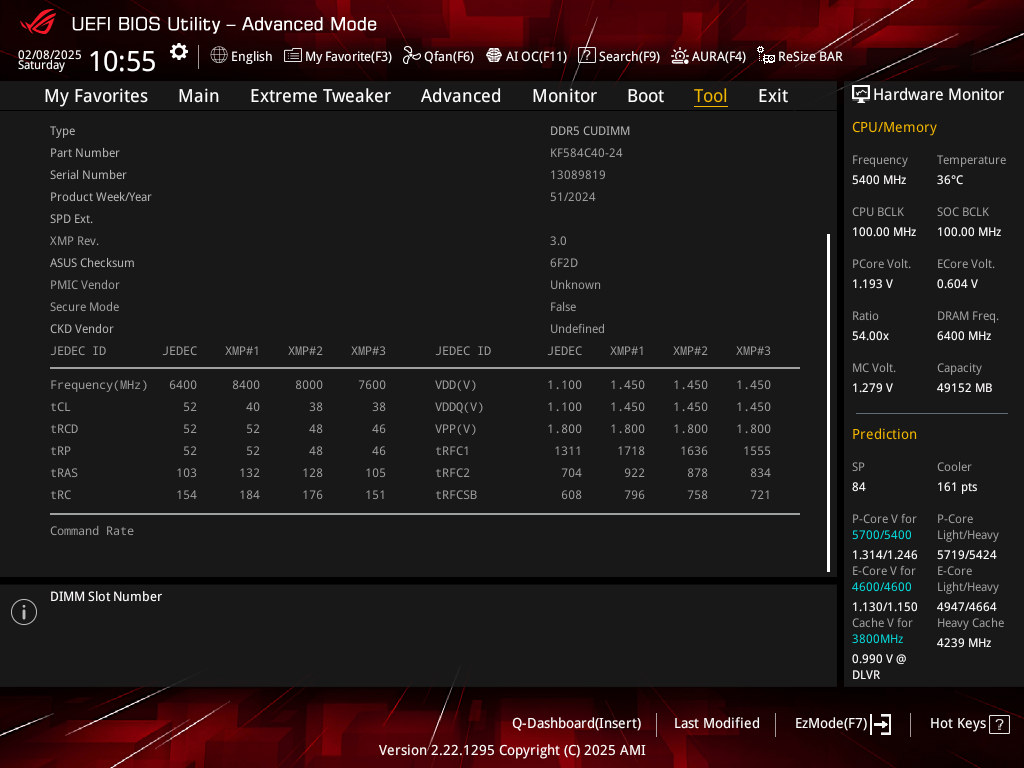Click the ReSize BAR icon

click(765, 56)
